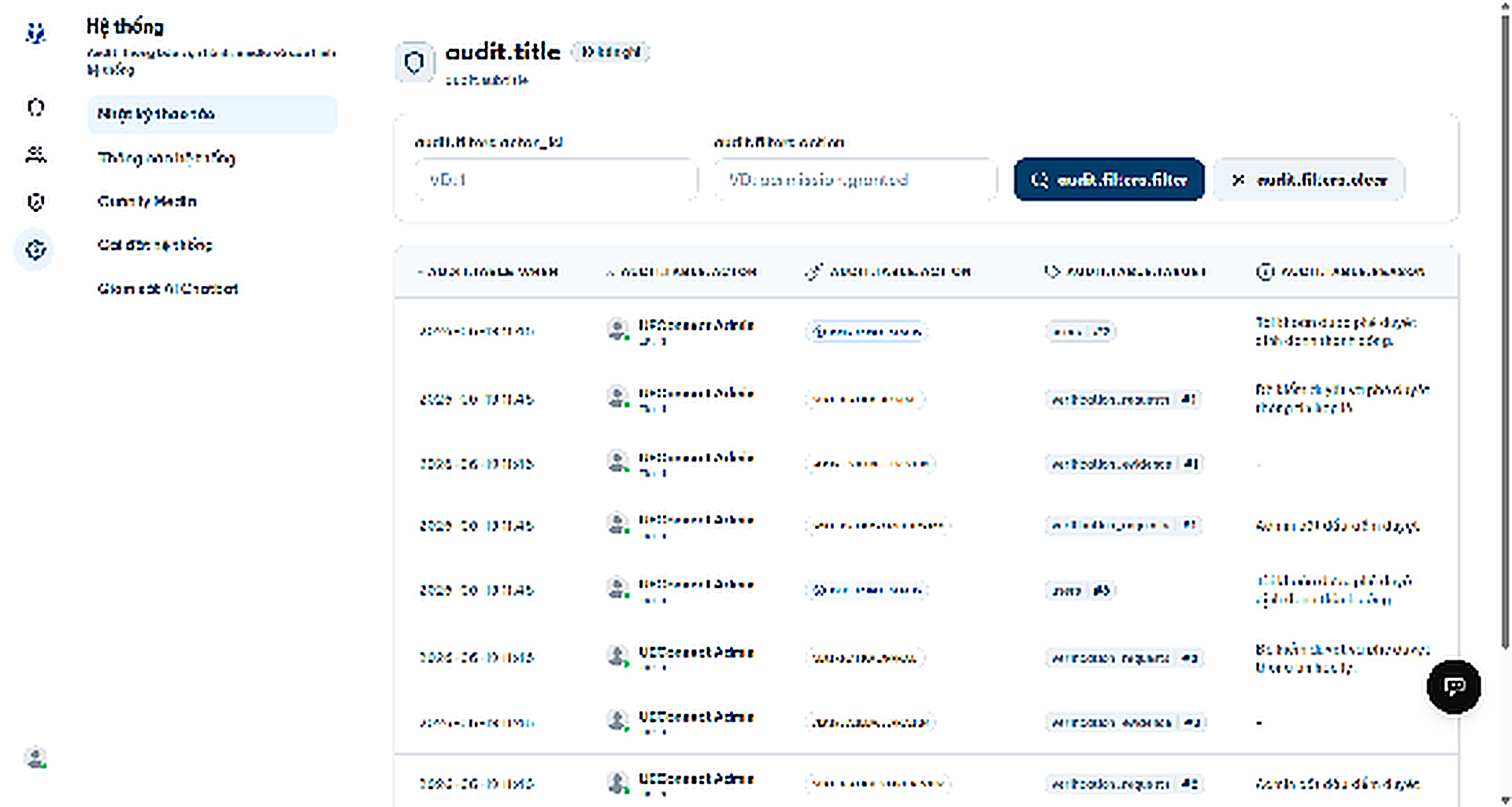Click the reason column header info icon
The image size is (1512, 807).
pos(1264,272)
